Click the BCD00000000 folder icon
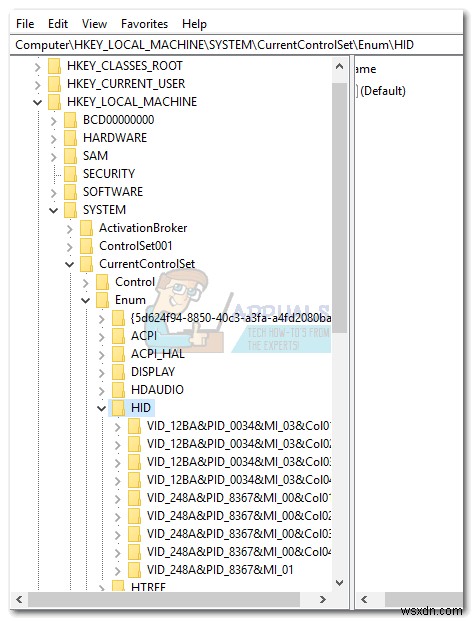The image size is (474, 621). click(x=70, y=120)
